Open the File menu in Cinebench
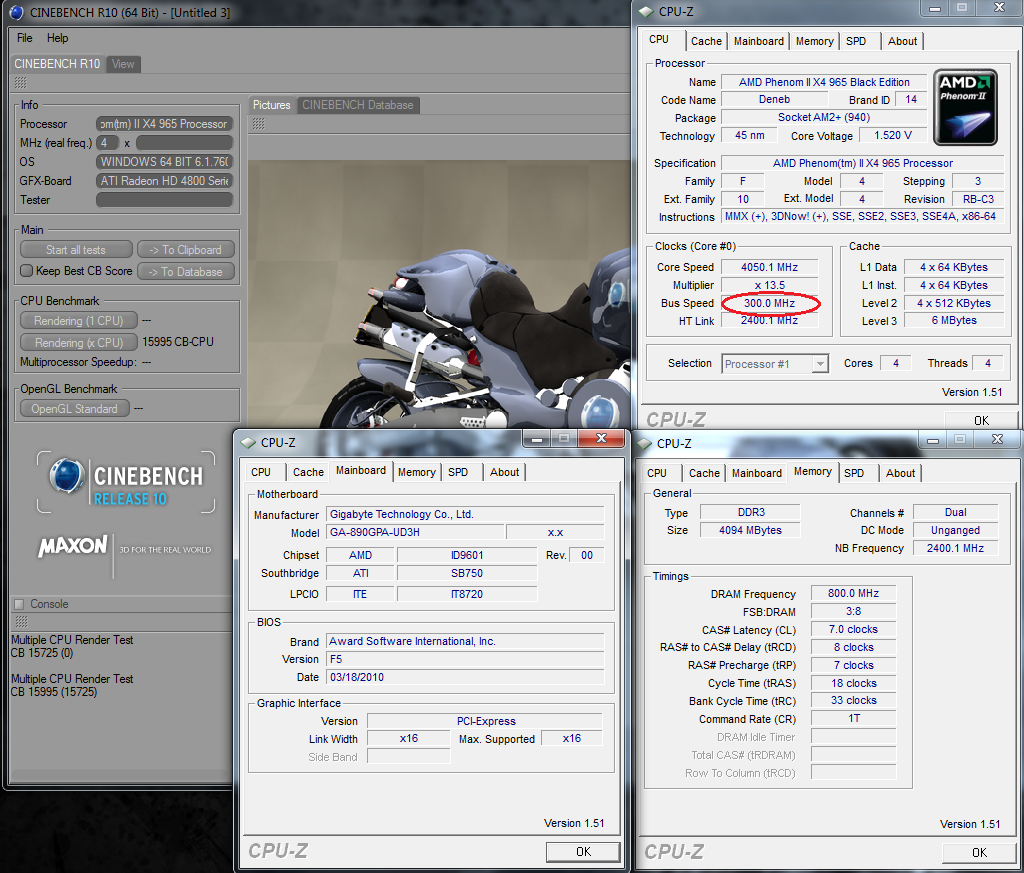The image size is (1024, 873). pos(25,38)
